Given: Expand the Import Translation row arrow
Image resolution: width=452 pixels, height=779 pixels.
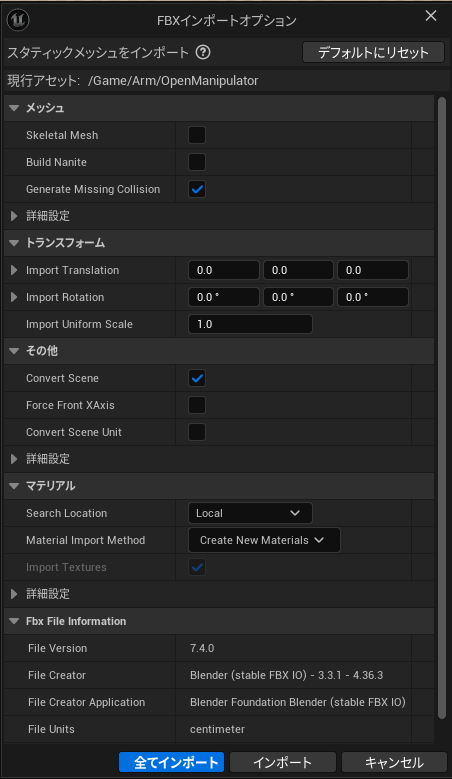Looking at the screenshot, I should point(14,270).
